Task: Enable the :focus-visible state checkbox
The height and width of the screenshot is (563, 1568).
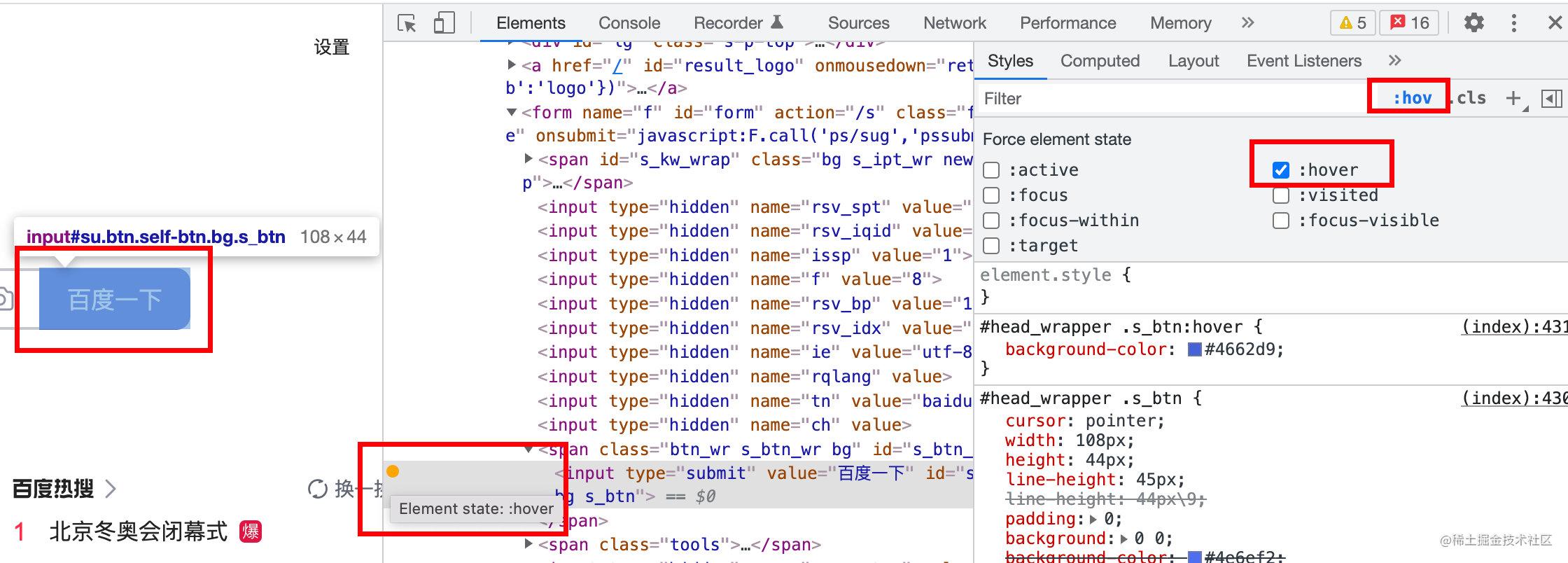Action: pyautogui.click(x=1281, y=221)
